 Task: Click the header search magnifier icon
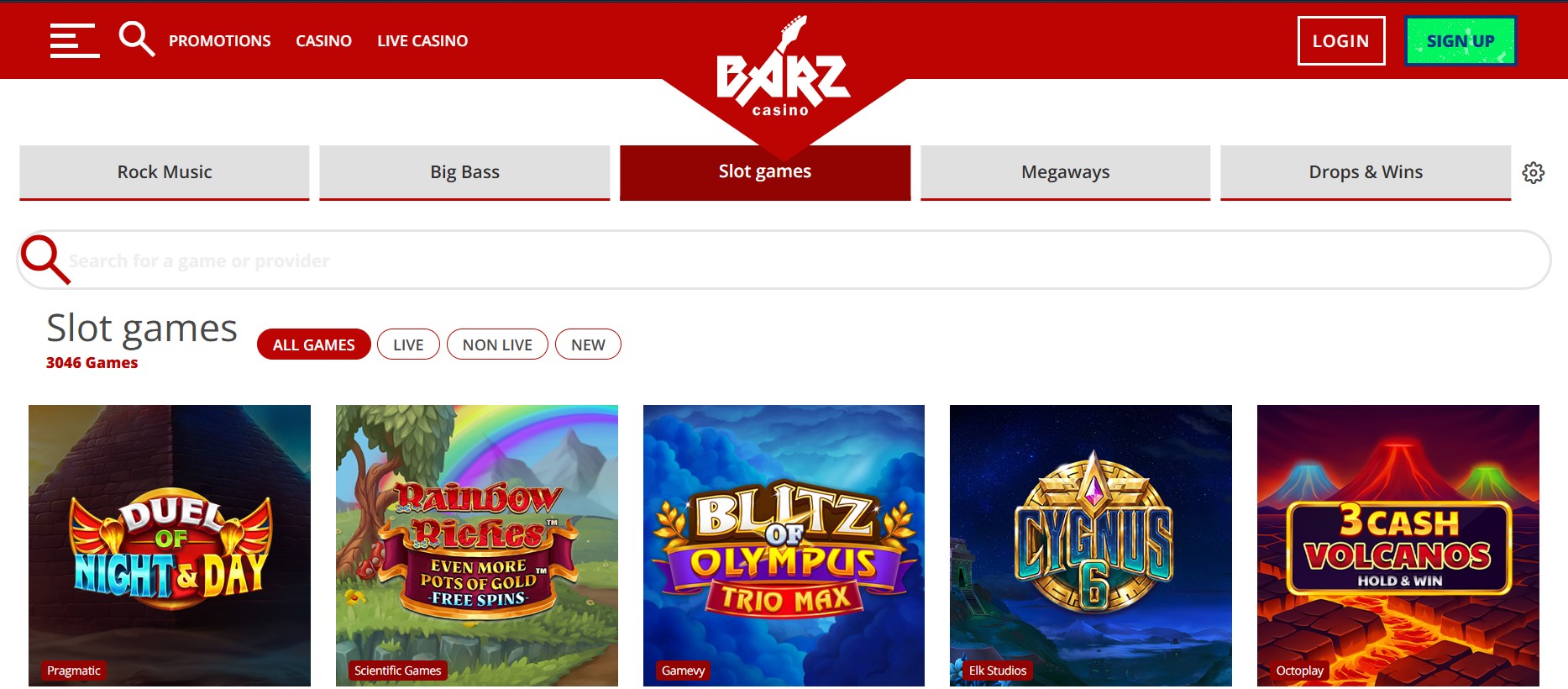(x=136, y=39)
